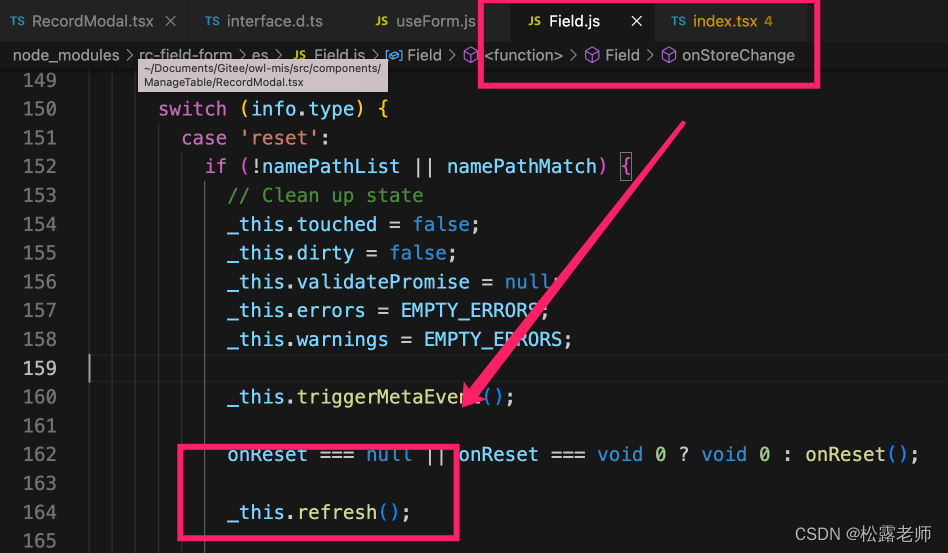The image size is (948, 553).
Task: Click line number 164 in the gutter
Action: pos(40,513)
